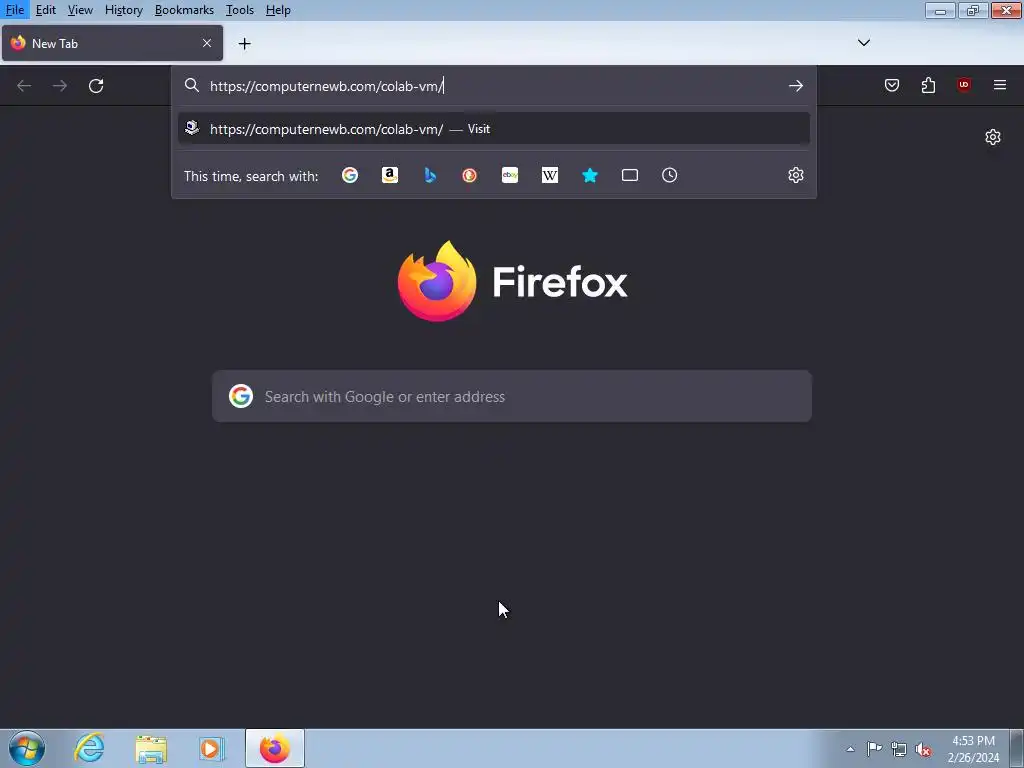Search this time with Bing
This screenshot has height=768, width=1024.
[x=430, y=175]
